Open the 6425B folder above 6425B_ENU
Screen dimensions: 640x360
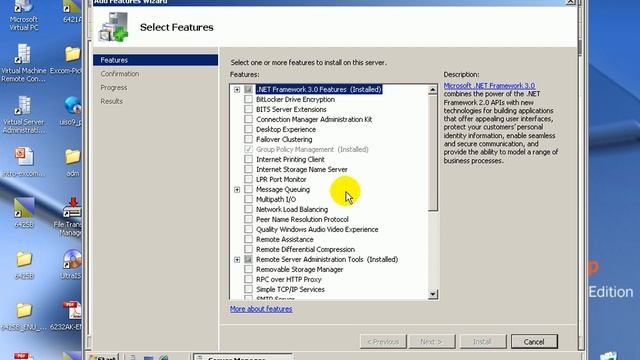(23, 264)
